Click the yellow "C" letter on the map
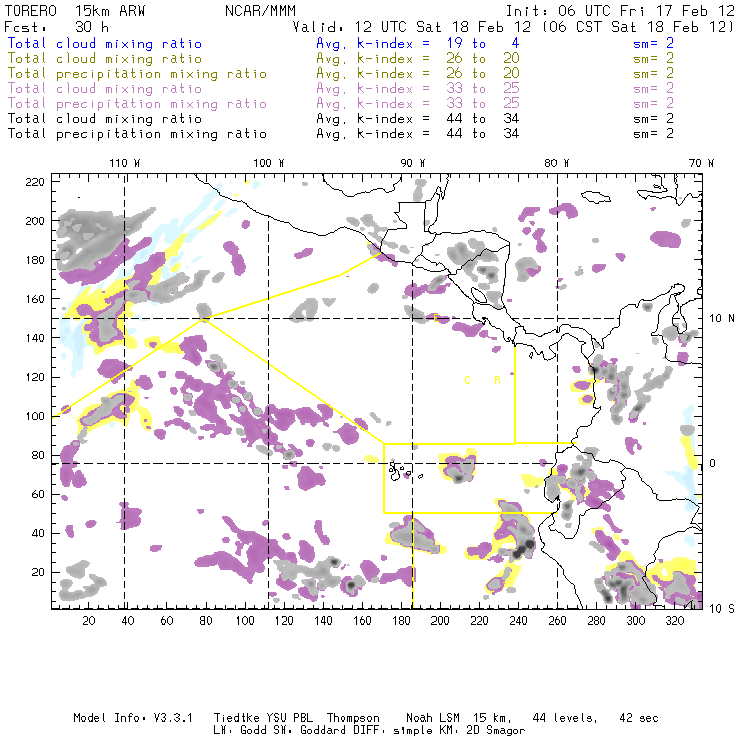 pos(467,380)
